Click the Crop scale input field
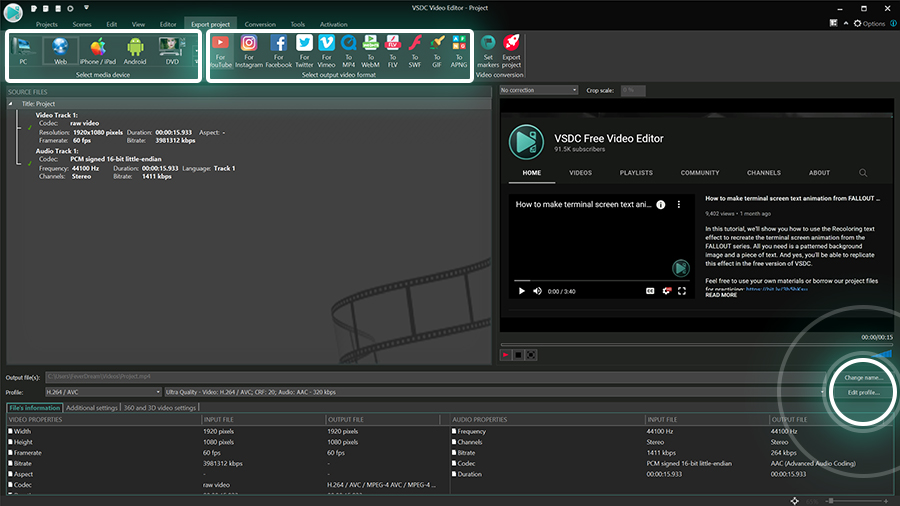The width and height of the screenshot is (900, 506). tap(633, 90)
